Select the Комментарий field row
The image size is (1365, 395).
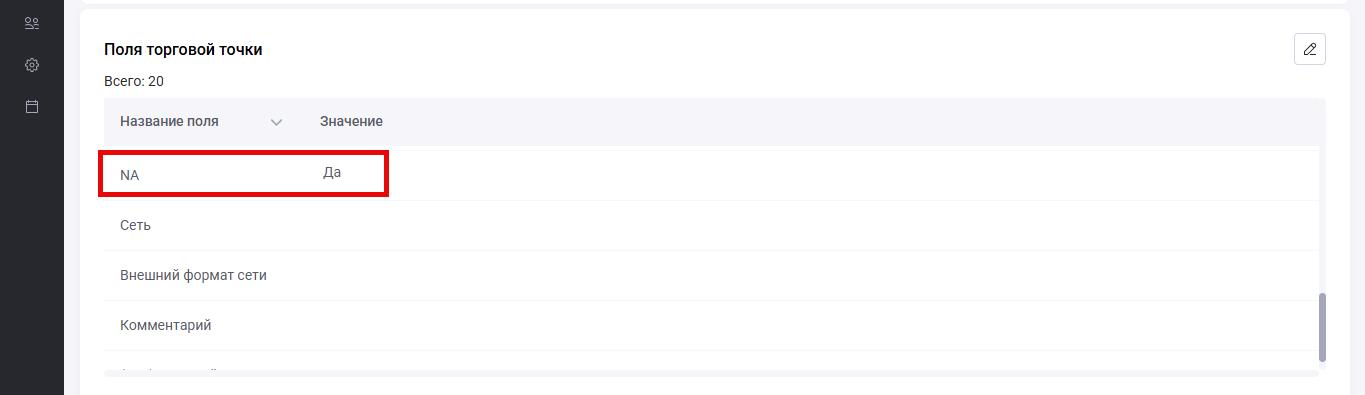[x=711, y=325]
